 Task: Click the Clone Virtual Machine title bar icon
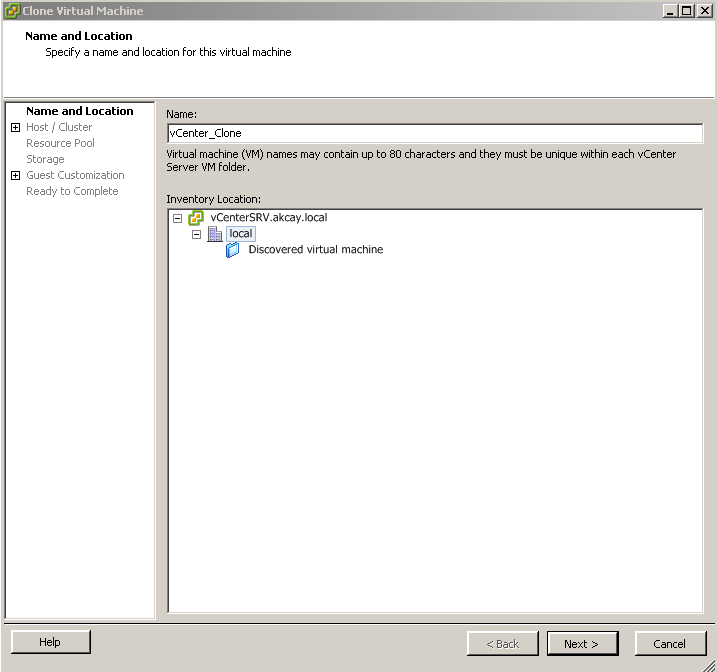[x=12, y=11]
